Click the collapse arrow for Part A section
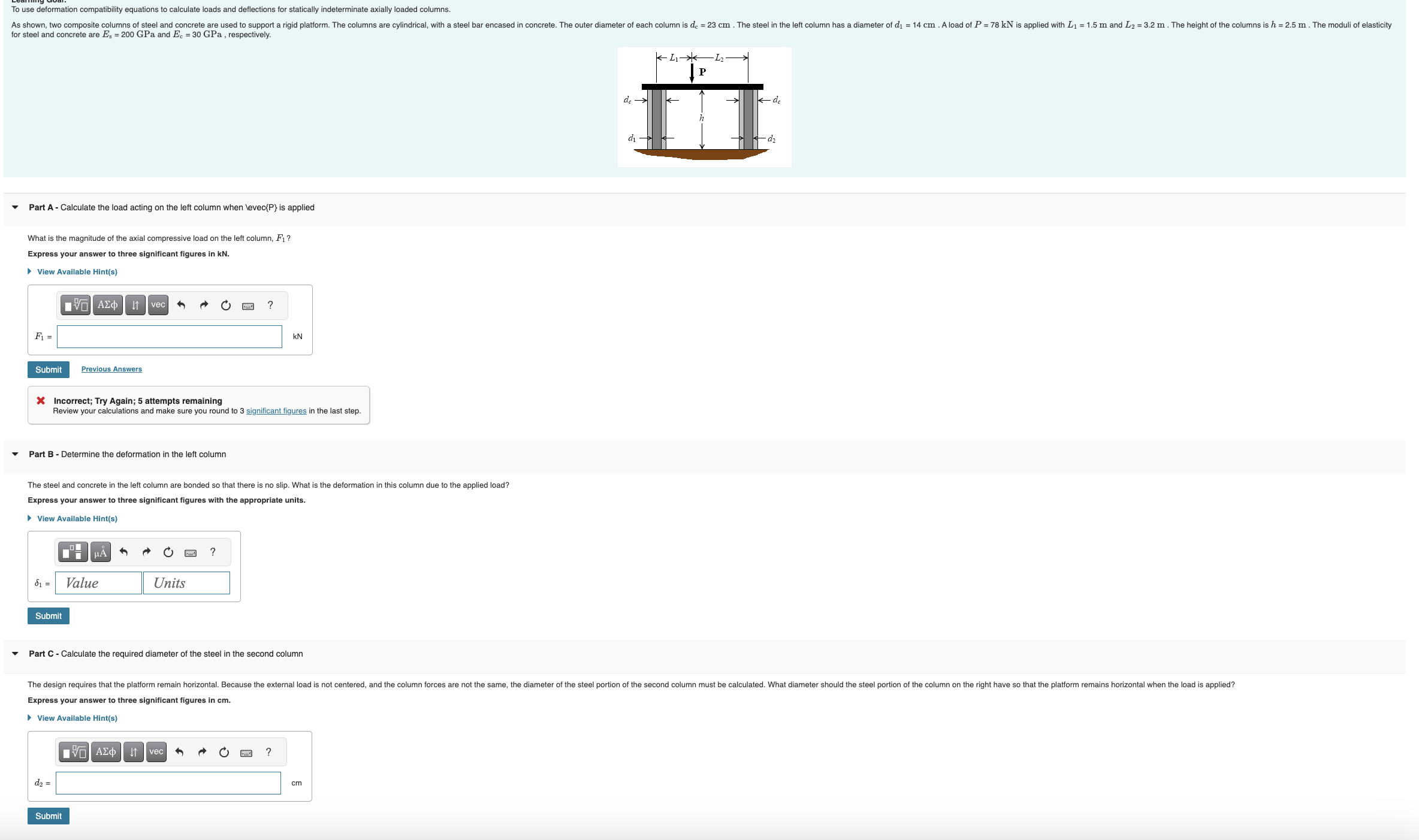Screen dimensions: 1419x840 [x=13, y=207]
